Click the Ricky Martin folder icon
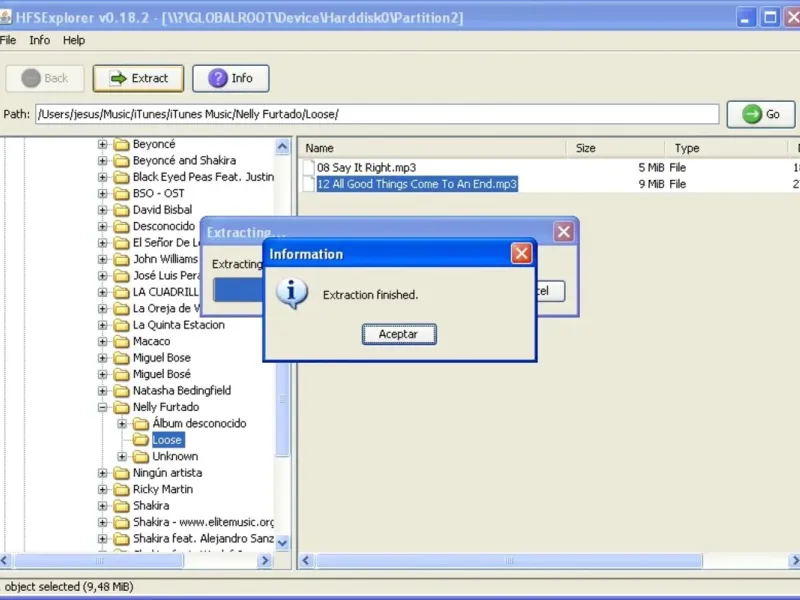 click(x=121, y=489)
